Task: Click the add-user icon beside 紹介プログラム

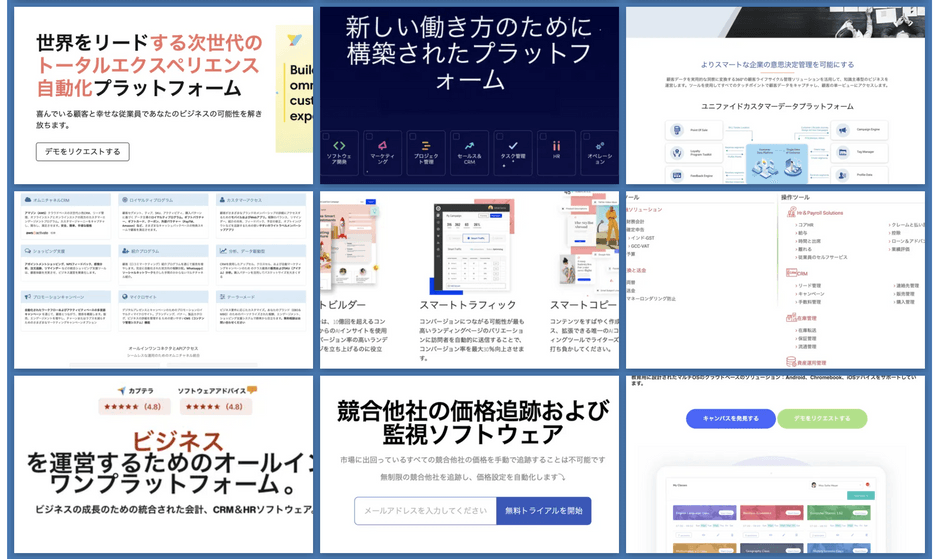Action: [125, 251]
